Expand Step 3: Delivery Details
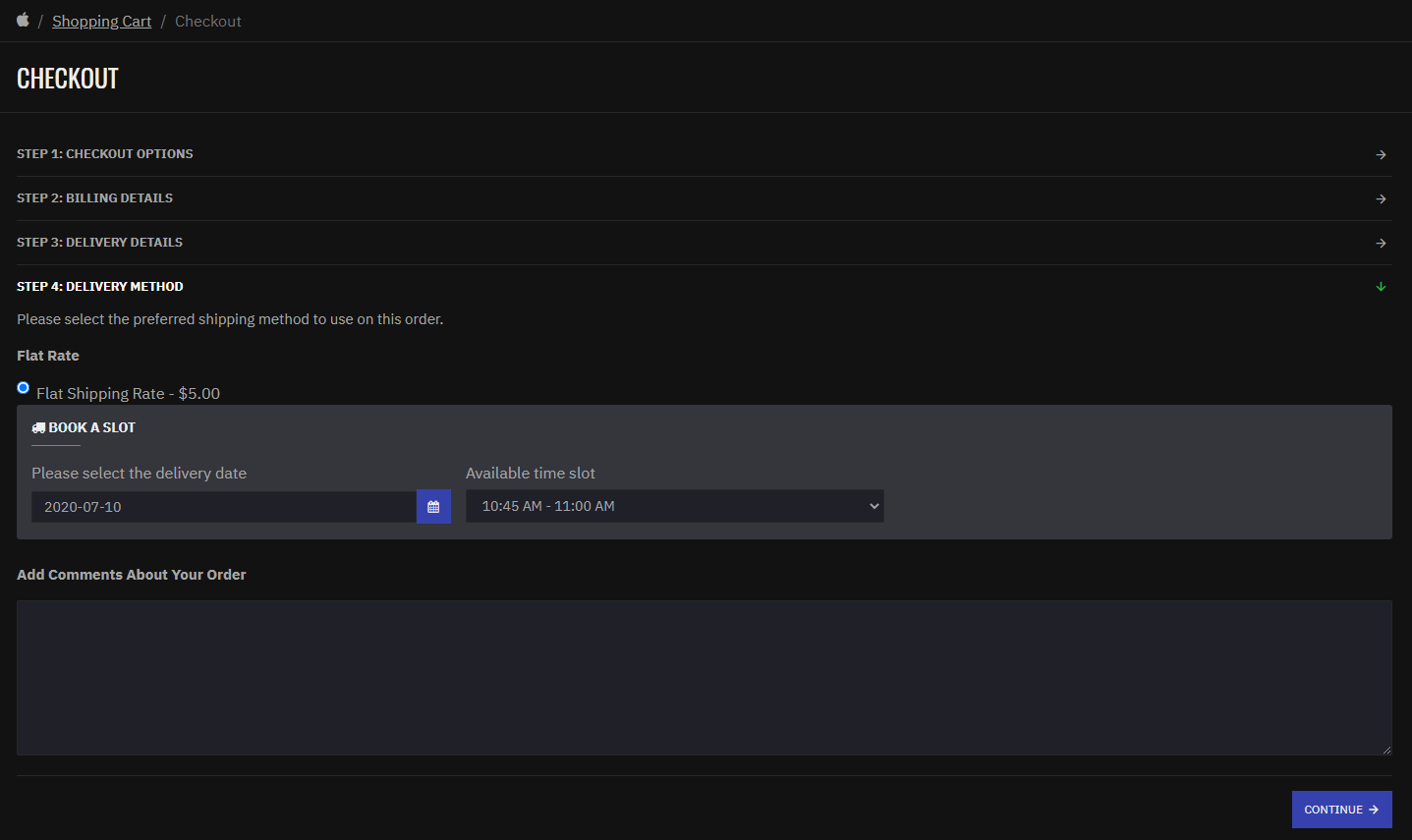The height and width of the screenshot is (840, 1412). point(100,243)
